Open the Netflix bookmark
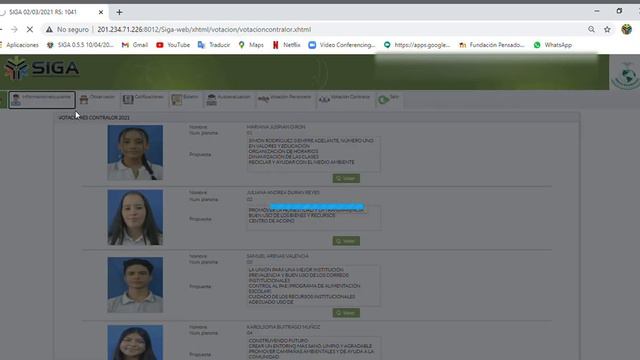Screen dimensions: 640x360 (286, 45)
